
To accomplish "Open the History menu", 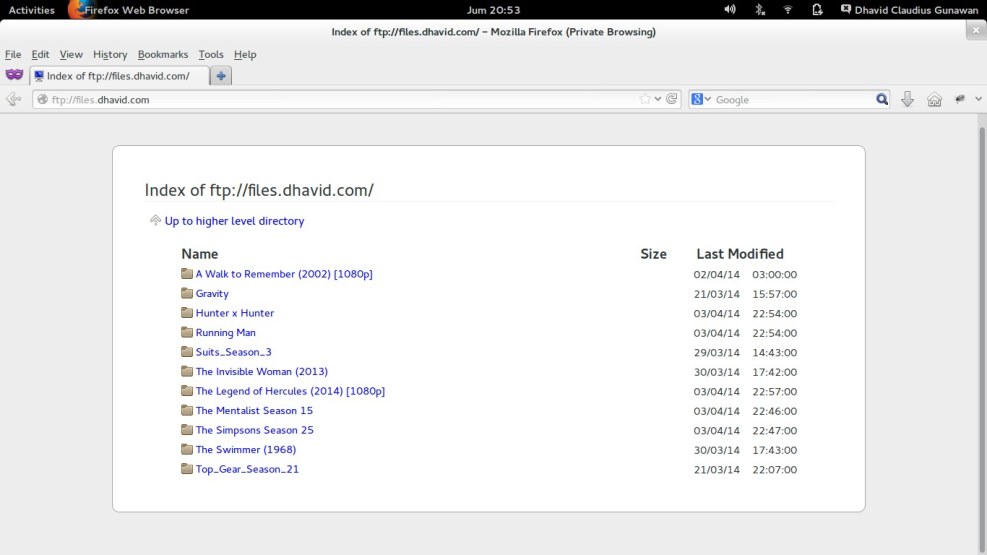I will click(110, 54).
